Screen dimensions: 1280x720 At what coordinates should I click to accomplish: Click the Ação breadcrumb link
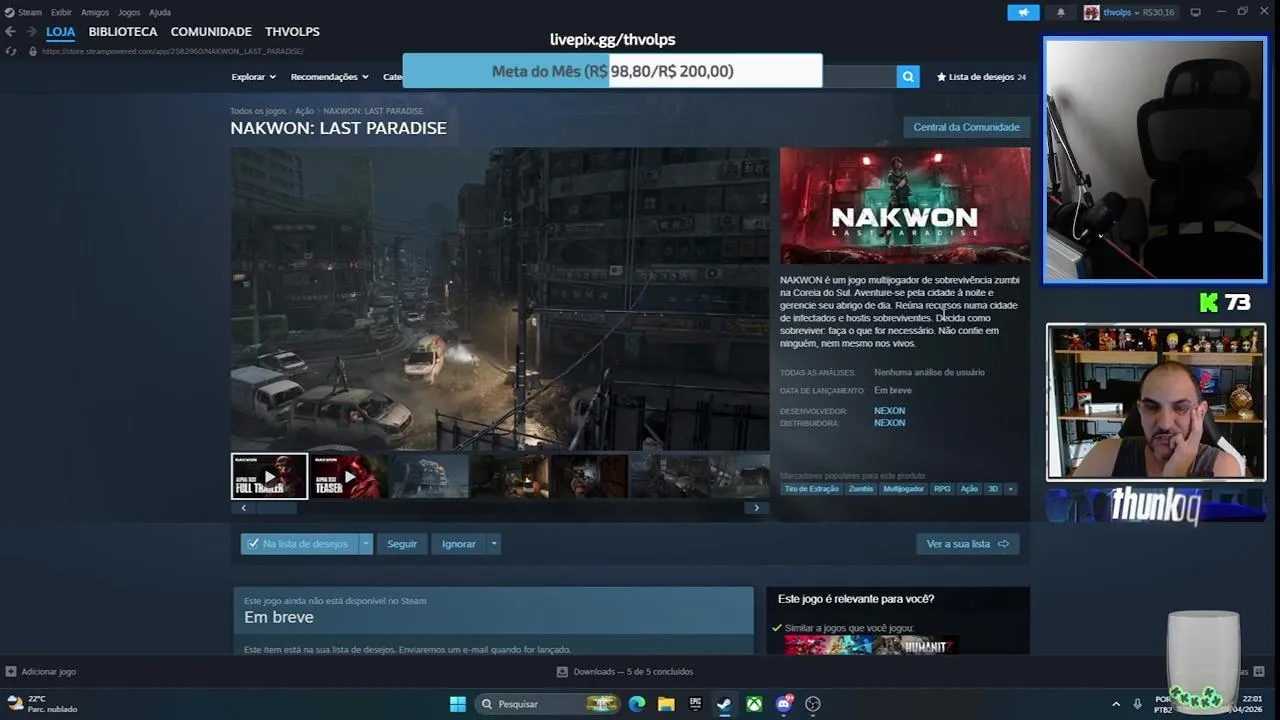click(x=304, y=111)
